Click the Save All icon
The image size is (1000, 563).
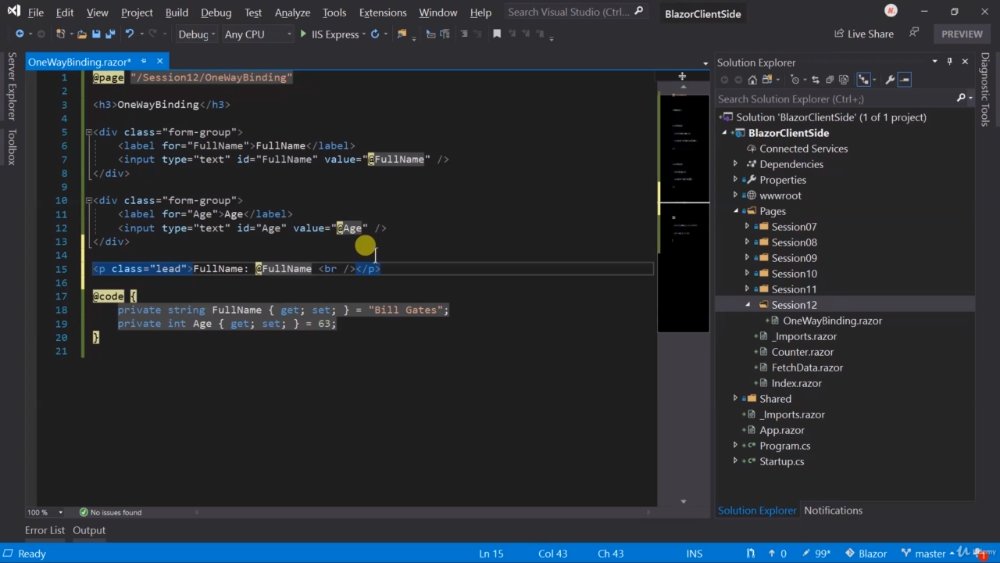click(110, 34)
